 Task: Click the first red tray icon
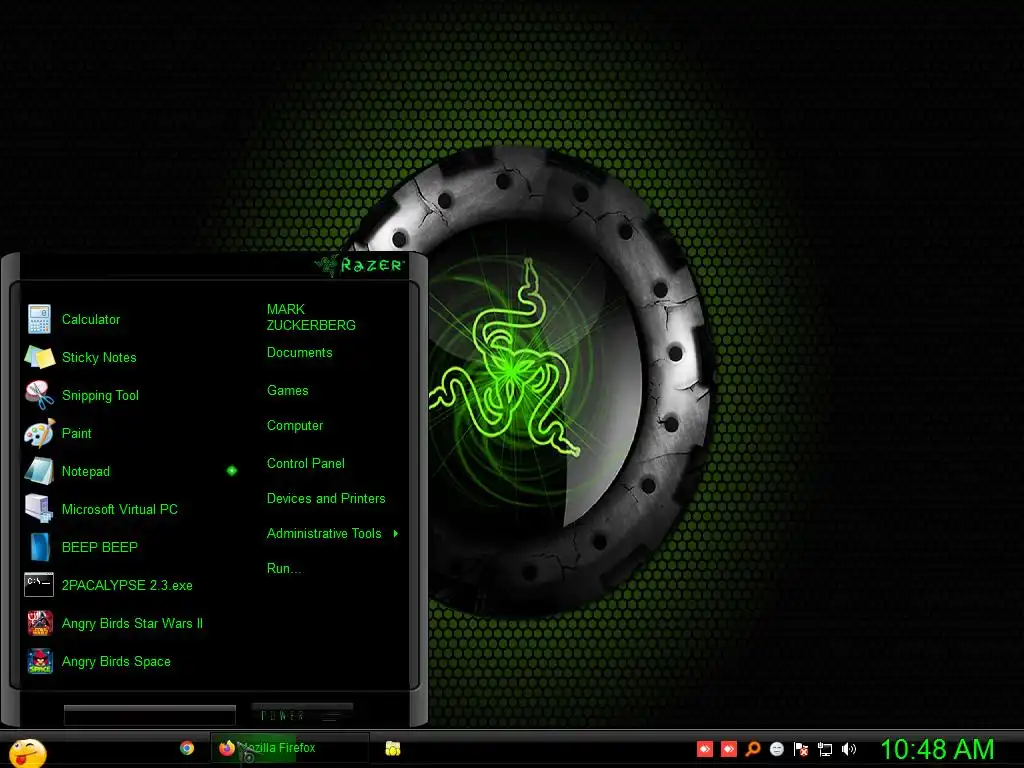point(705,749)
